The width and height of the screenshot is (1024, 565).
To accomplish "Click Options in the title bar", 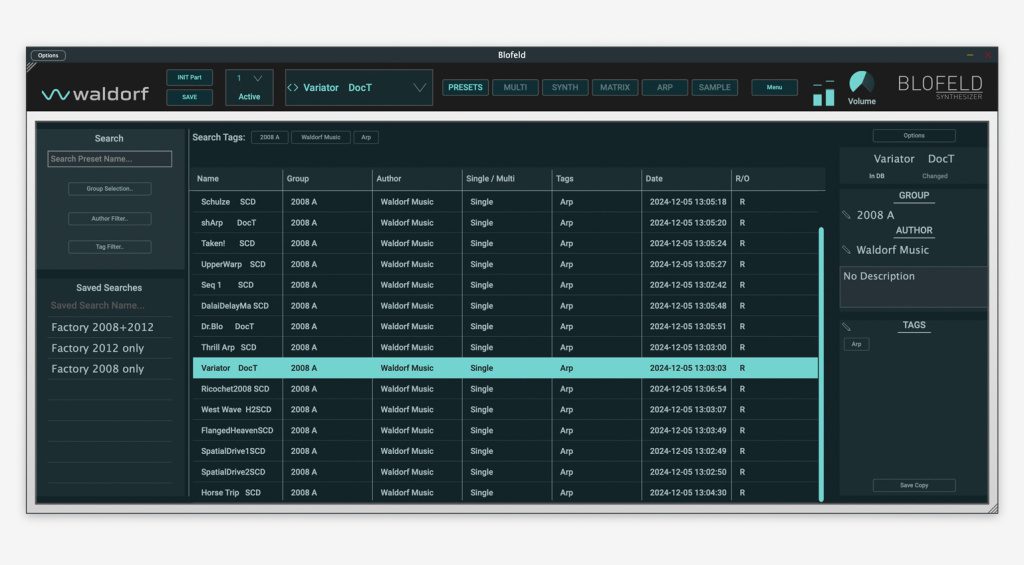I will pos(48,56).
